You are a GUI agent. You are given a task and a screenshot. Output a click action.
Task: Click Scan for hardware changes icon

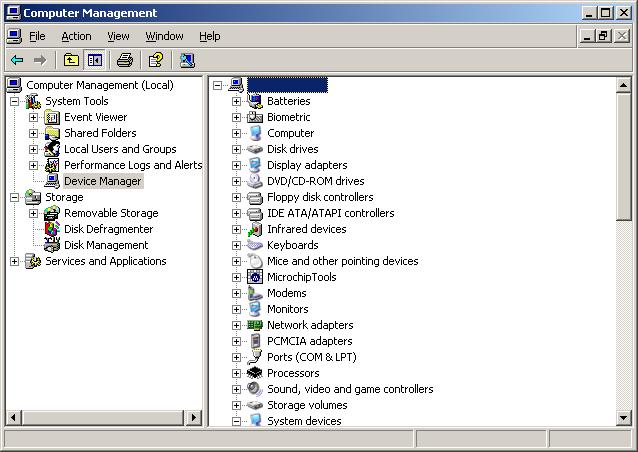tap(187, 60)
